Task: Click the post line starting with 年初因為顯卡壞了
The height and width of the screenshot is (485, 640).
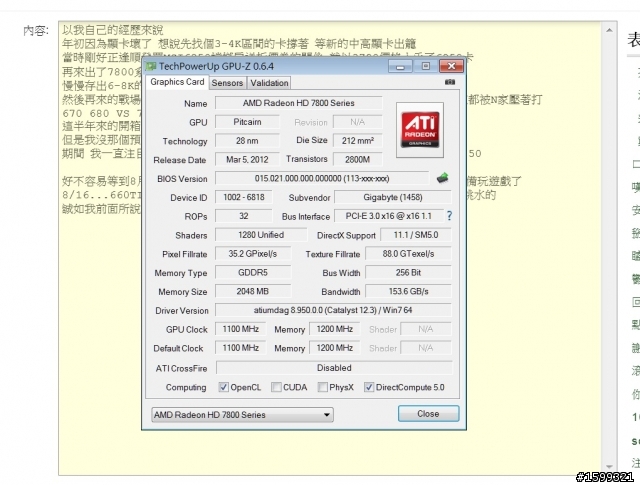Action: (239, 44)
